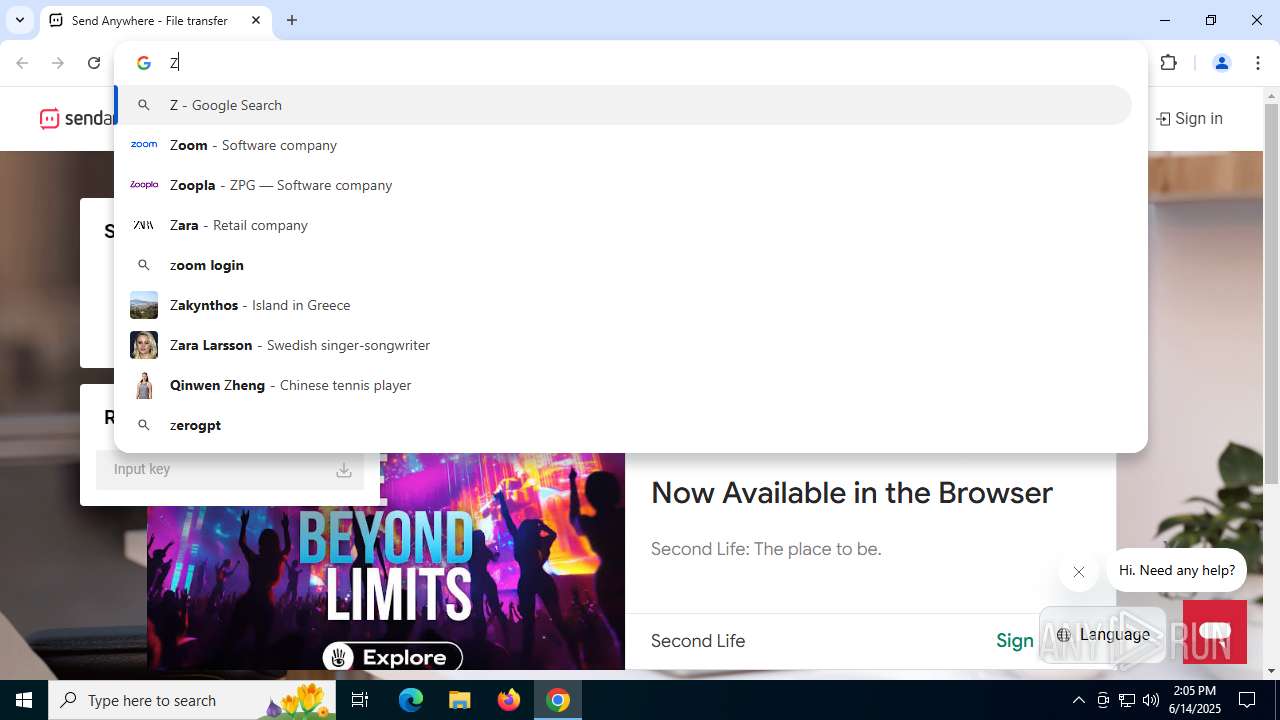Click the Google icon in address bar
Screen dimensions: 1280x720
click(x=144, y=63)
